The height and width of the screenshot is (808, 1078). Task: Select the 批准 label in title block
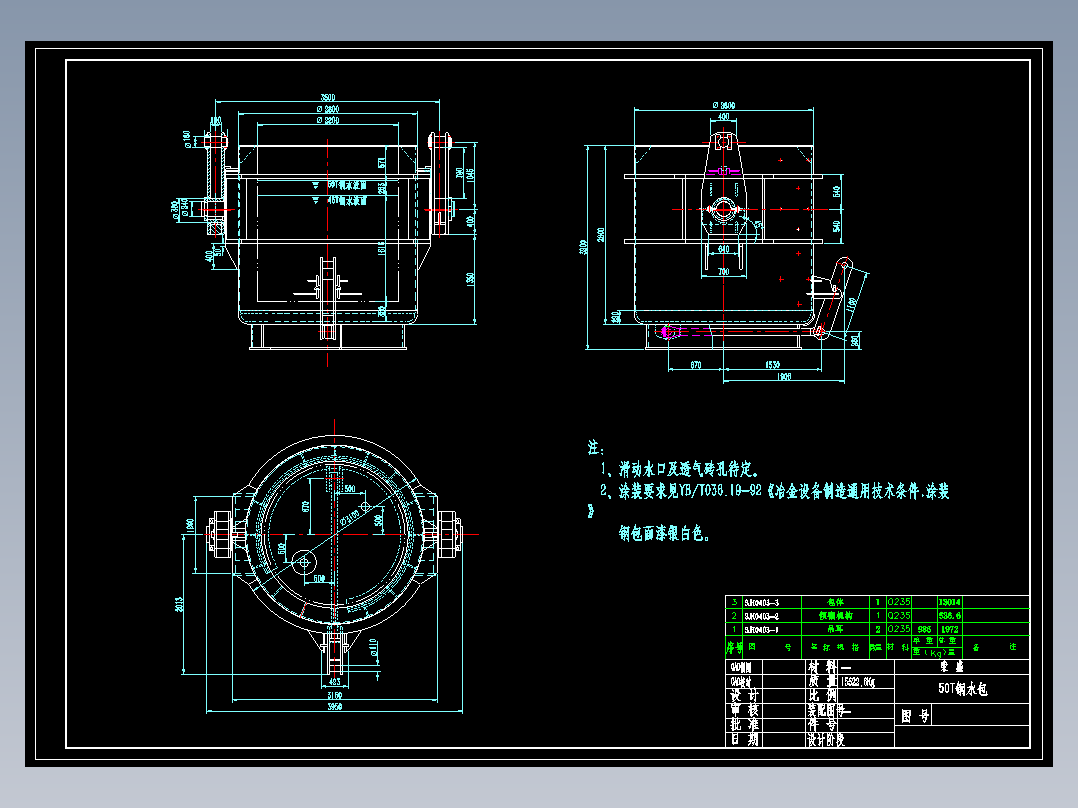744,725
